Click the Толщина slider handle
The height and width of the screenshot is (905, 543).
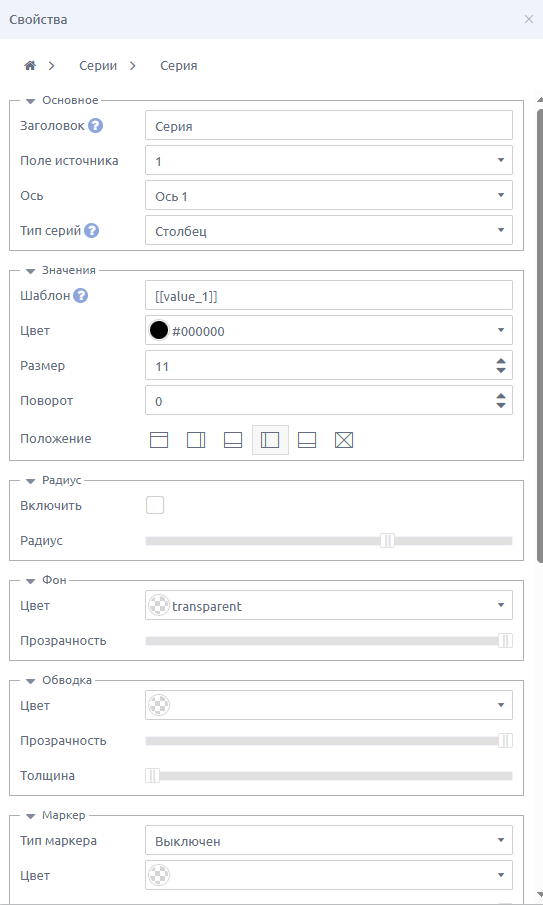point(152,776)
